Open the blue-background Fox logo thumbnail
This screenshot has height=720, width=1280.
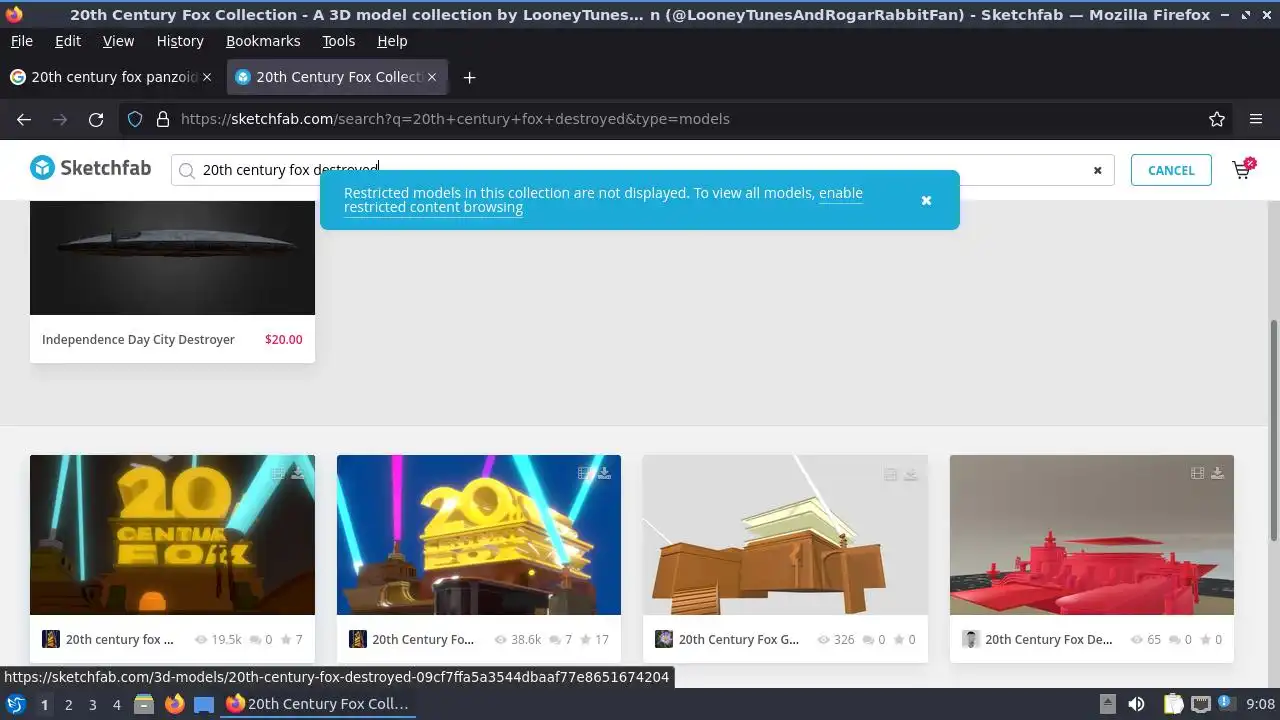479,535
